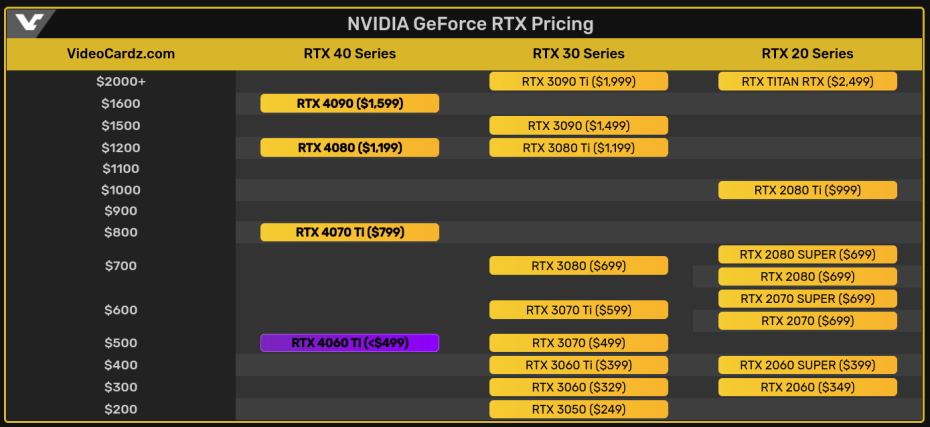Viewport: 930px width, 427px height.
Task: Click the RTX 2060 ($349) badge
Action: 807,387
